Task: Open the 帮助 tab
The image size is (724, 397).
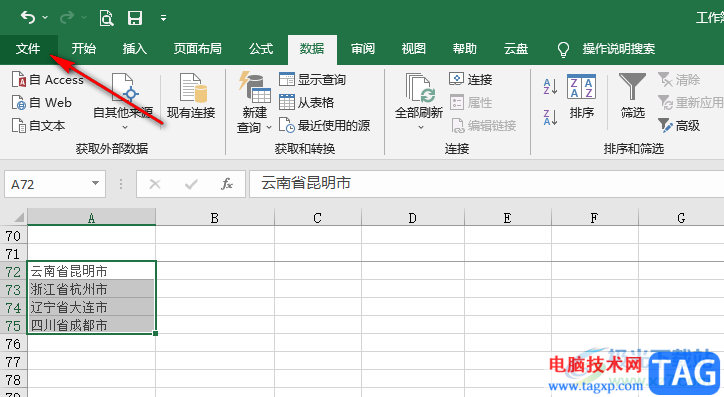Action: (465, 48)
